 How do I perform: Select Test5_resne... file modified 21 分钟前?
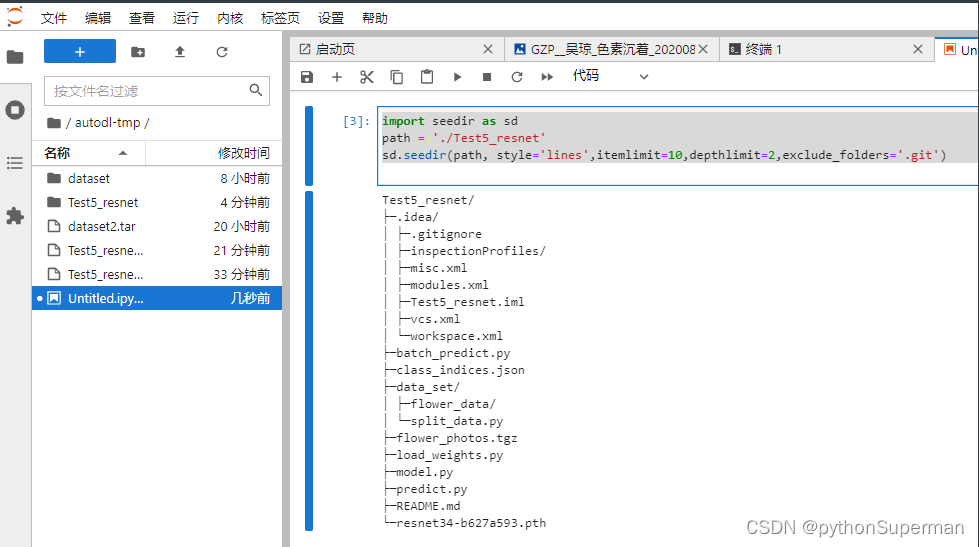pyautogui.click(x=157, y=250)
